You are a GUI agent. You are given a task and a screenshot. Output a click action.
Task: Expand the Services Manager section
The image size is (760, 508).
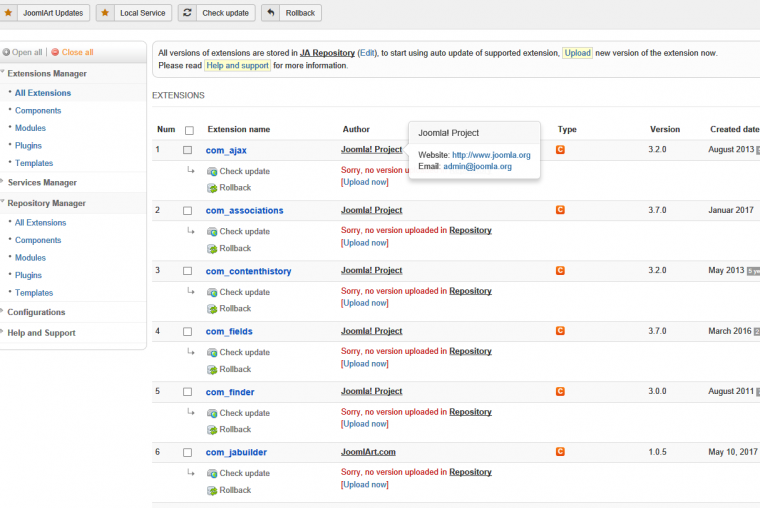pos(42,183)
